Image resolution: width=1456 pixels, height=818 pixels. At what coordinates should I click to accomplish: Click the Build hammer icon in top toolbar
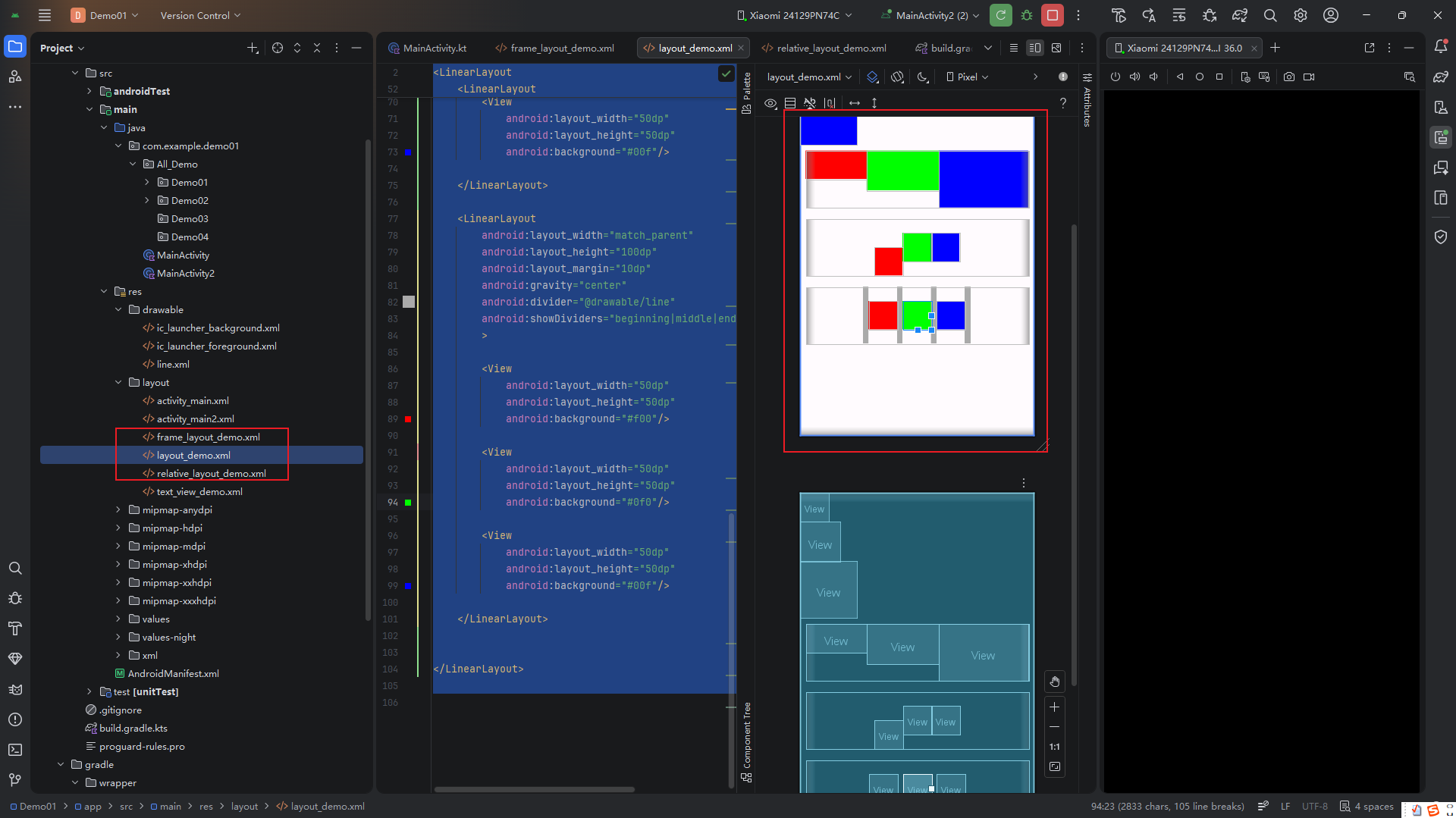coord(1119,15)
